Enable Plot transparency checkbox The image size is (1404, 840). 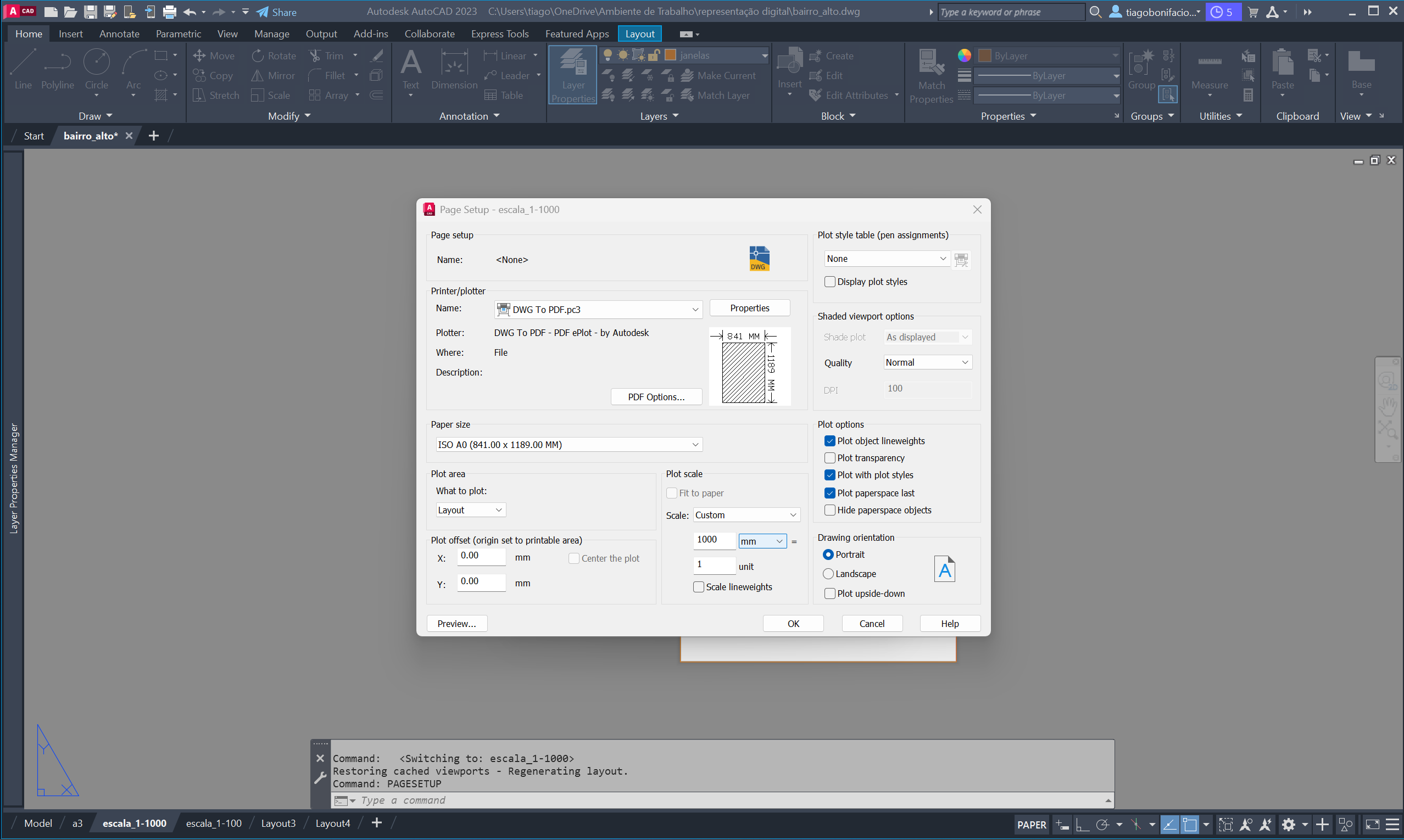830,458
